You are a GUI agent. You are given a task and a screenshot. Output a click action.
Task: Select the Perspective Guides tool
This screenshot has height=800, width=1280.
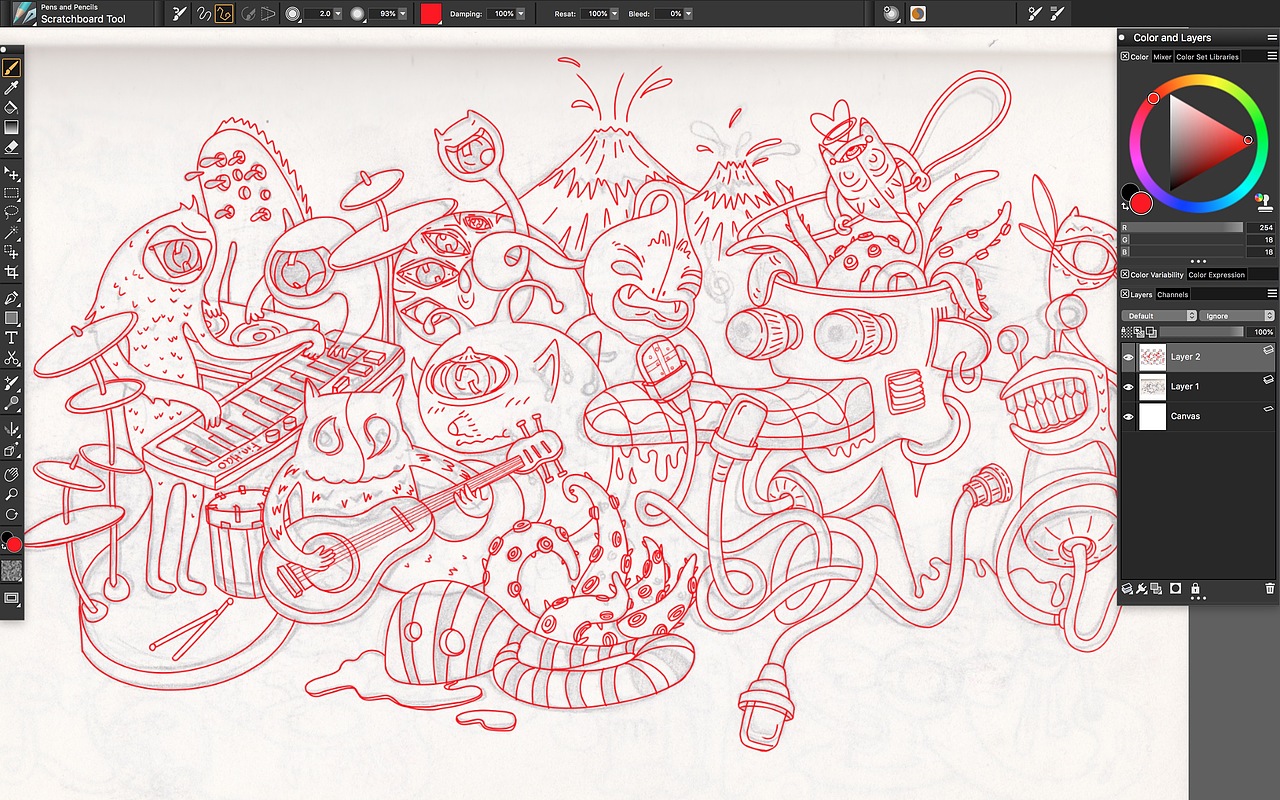click(12, 450)
